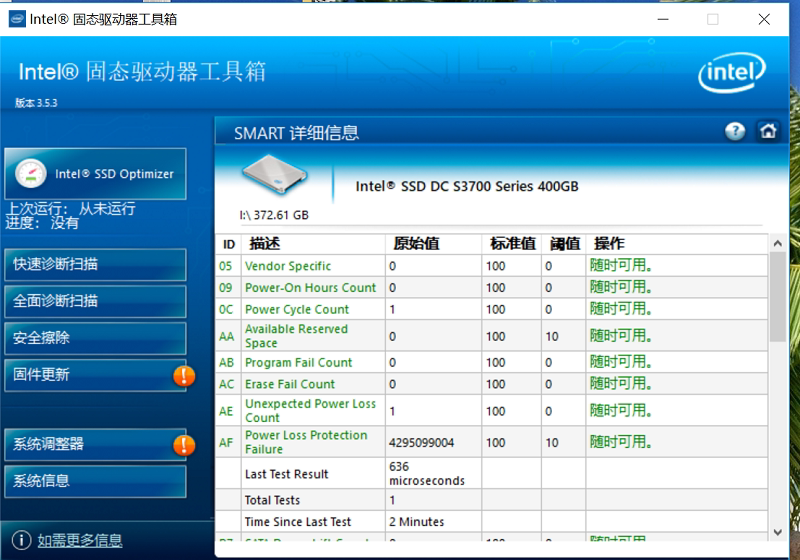Click 随时可用 in the Erase Fail Count row
Viewport: 800px width, 560px height.
[x=621, y=384]
